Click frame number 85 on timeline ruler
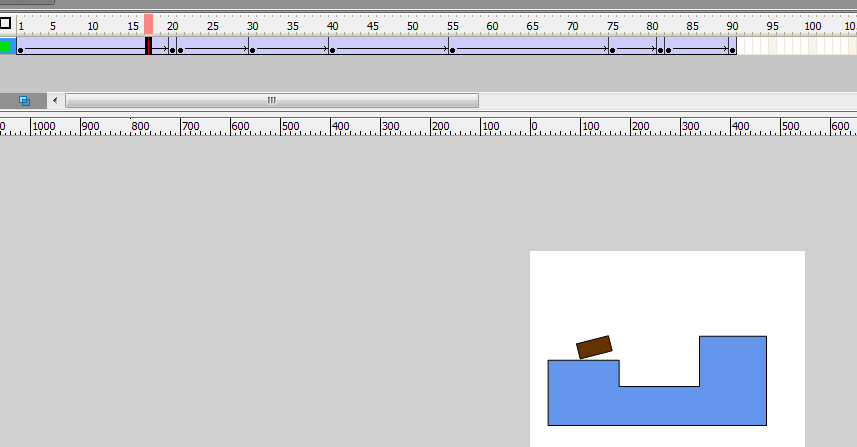The image size is (857, 447). tap(692, 26)
